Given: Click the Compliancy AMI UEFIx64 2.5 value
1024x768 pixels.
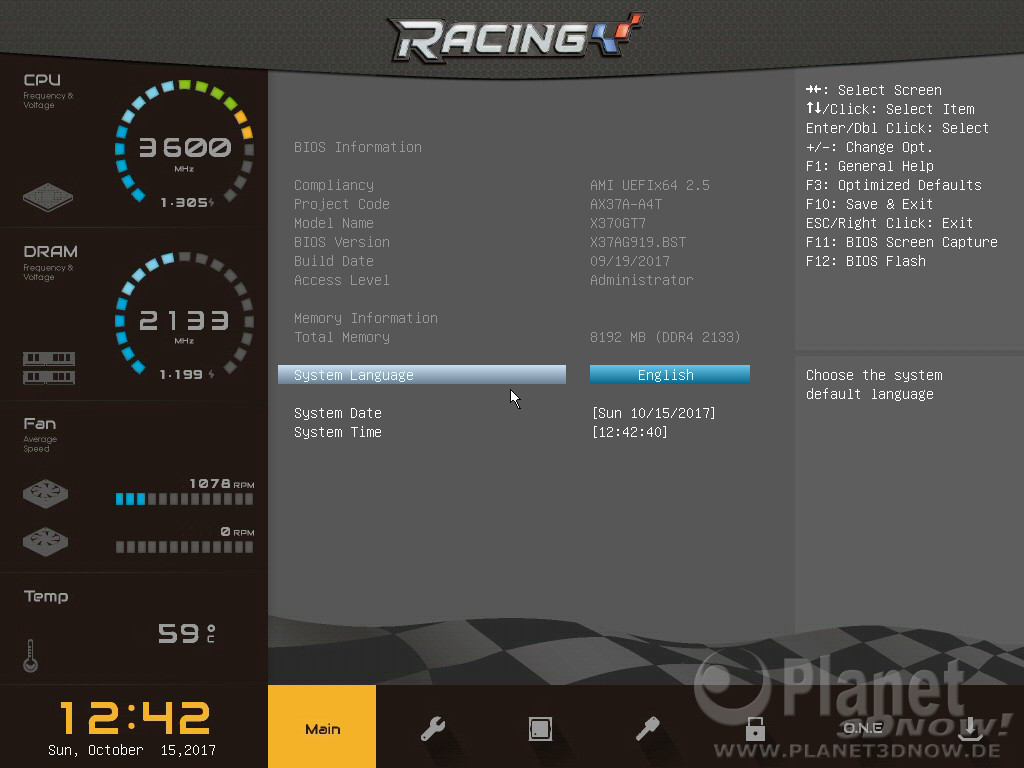Looking at the screenshot, I should tap(650, 185).
